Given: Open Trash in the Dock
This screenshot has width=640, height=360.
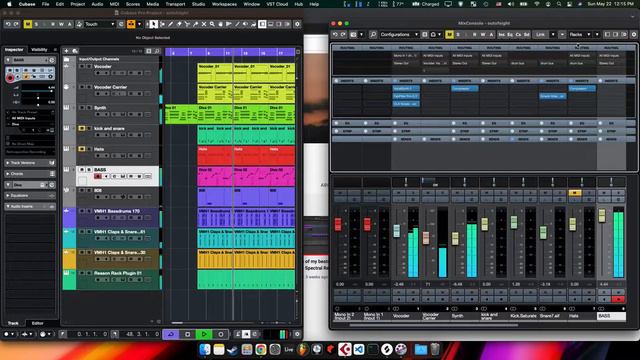Looking at the screenshot, I should 435,349.
